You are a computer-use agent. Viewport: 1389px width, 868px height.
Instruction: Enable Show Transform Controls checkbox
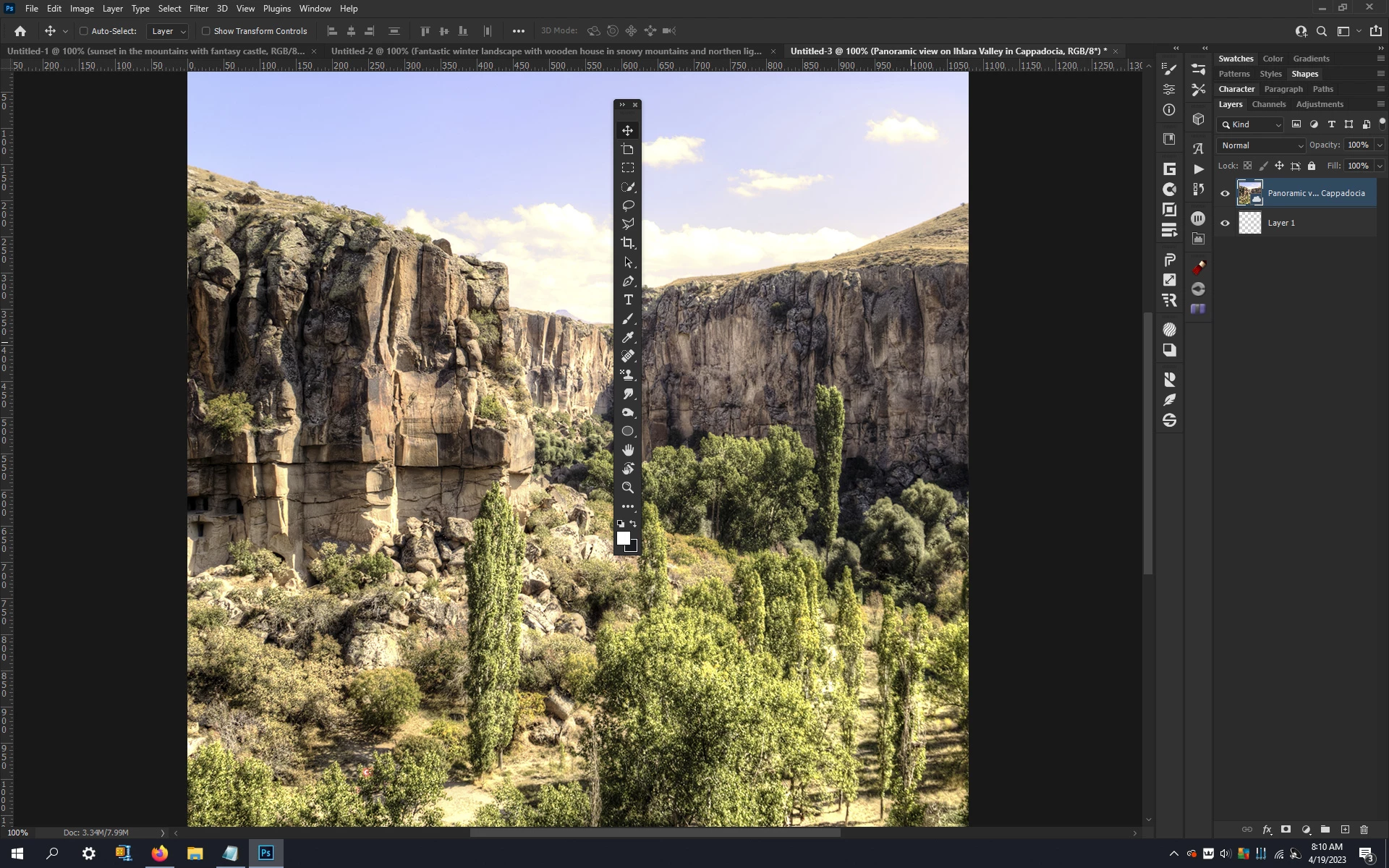coord(206,31)
